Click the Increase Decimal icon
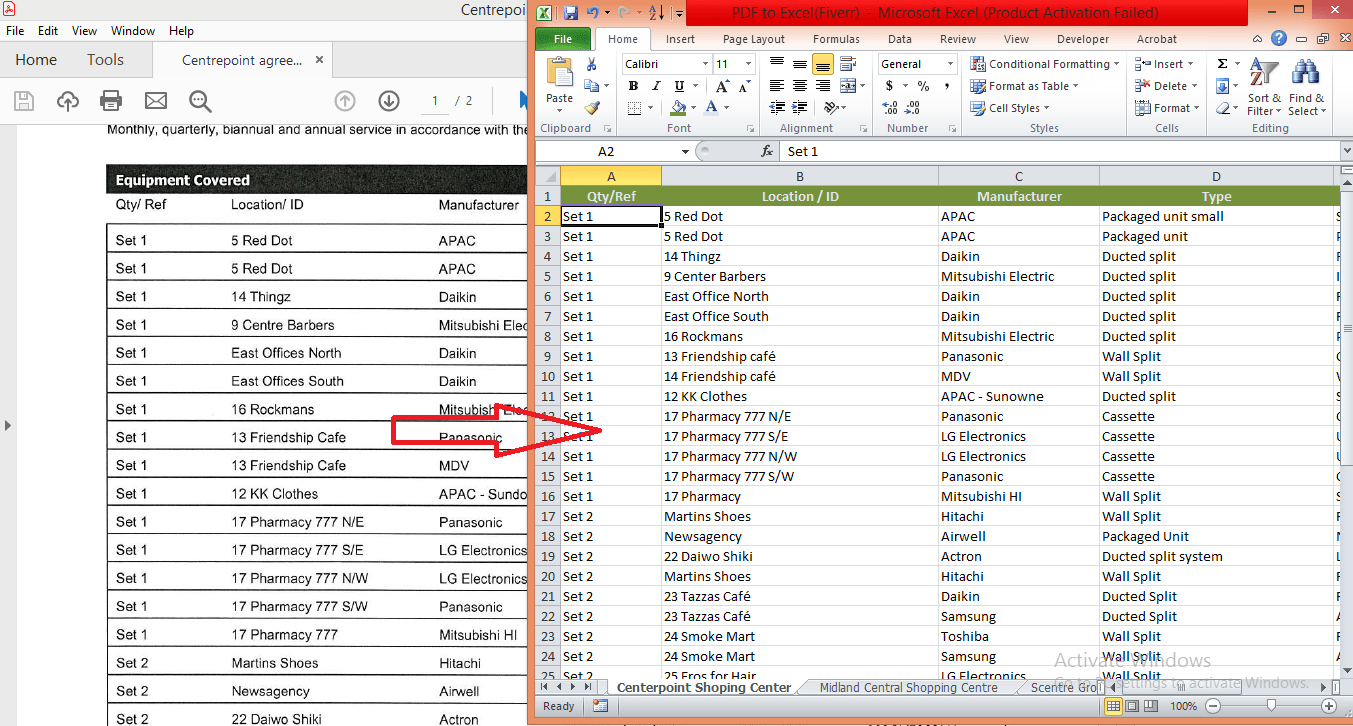Viewport: 1353px width, 726px height. click(x=891, y=108)
